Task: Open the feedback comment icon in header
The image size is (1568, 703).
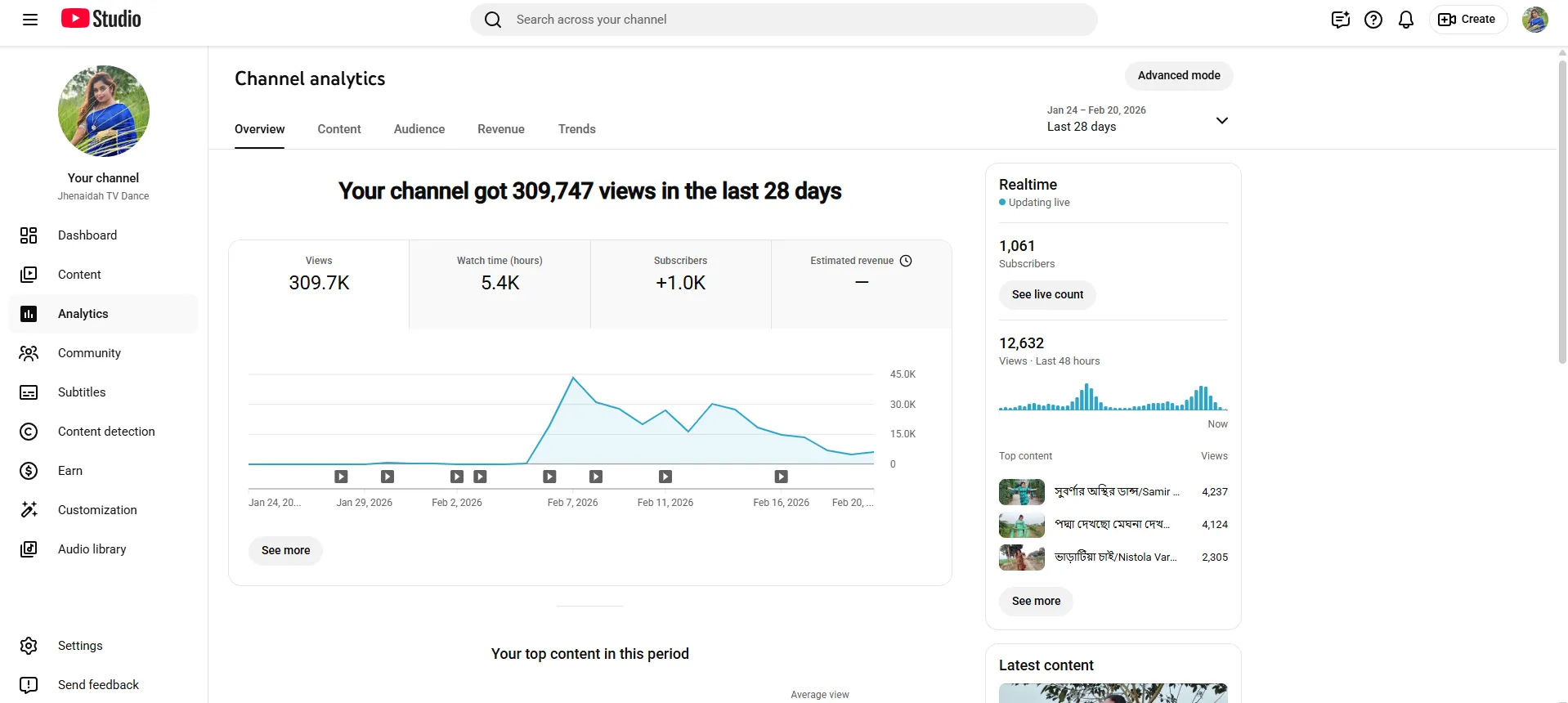Action: (1340, 20)
